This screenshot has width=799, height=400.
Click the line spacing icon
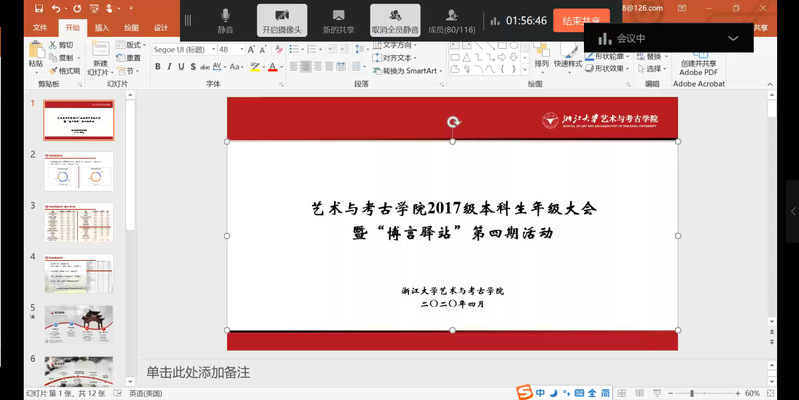(x=360, y=49)
